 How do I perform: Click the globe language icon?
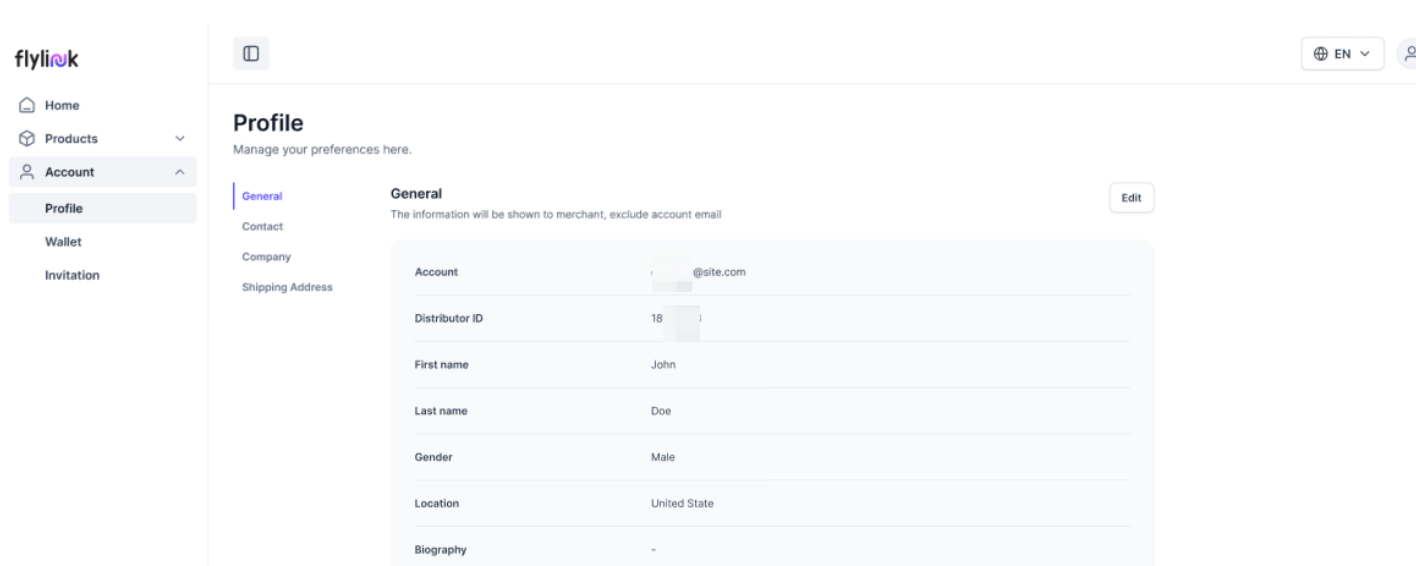tap(1322, 54)
